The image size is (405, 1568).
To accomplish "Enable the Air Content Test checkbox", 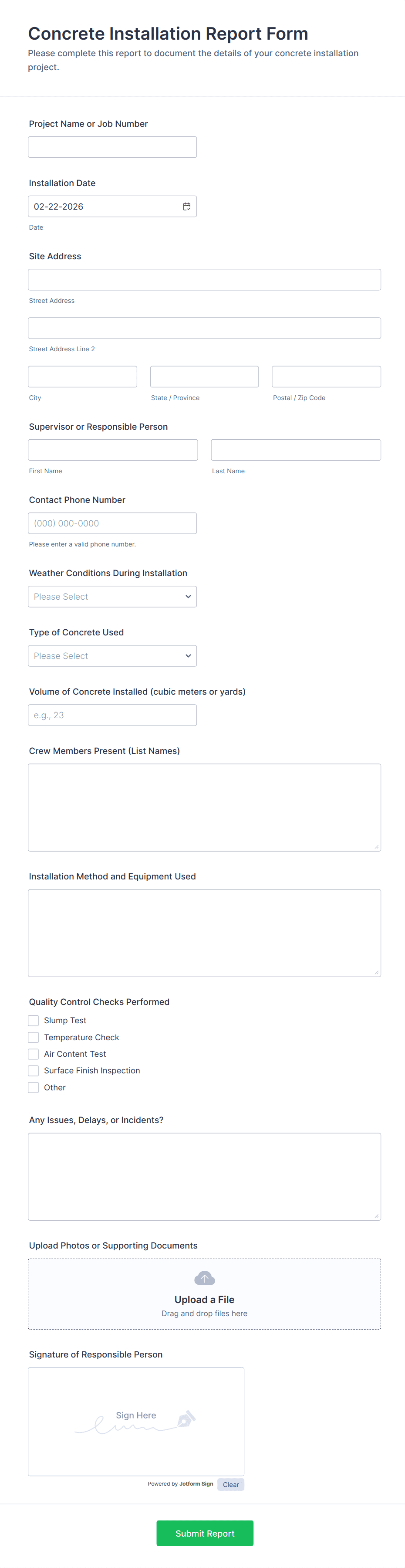I will pos(34,1054).
